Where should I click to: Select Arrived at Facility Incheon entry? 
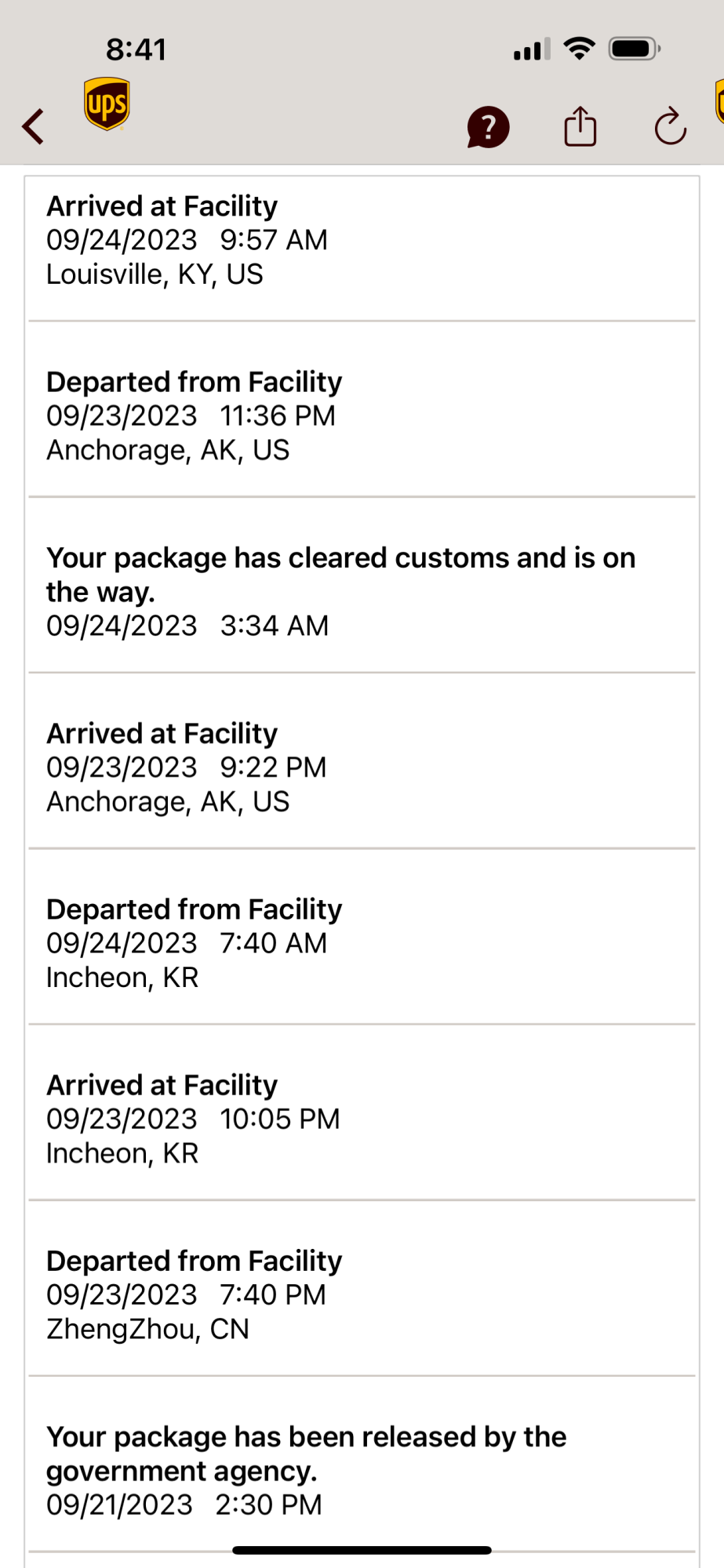pos(362,1118)
